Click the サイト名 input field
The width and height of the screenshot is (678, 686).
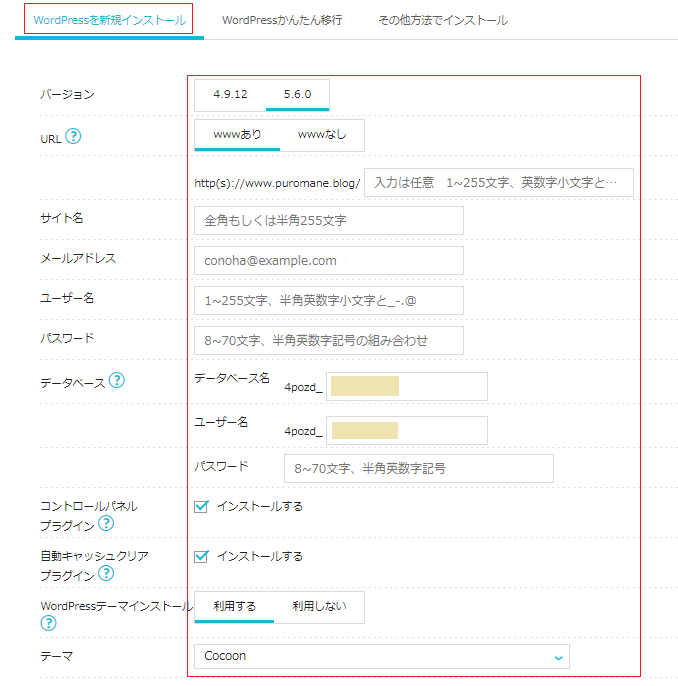(x=329, y=220)
